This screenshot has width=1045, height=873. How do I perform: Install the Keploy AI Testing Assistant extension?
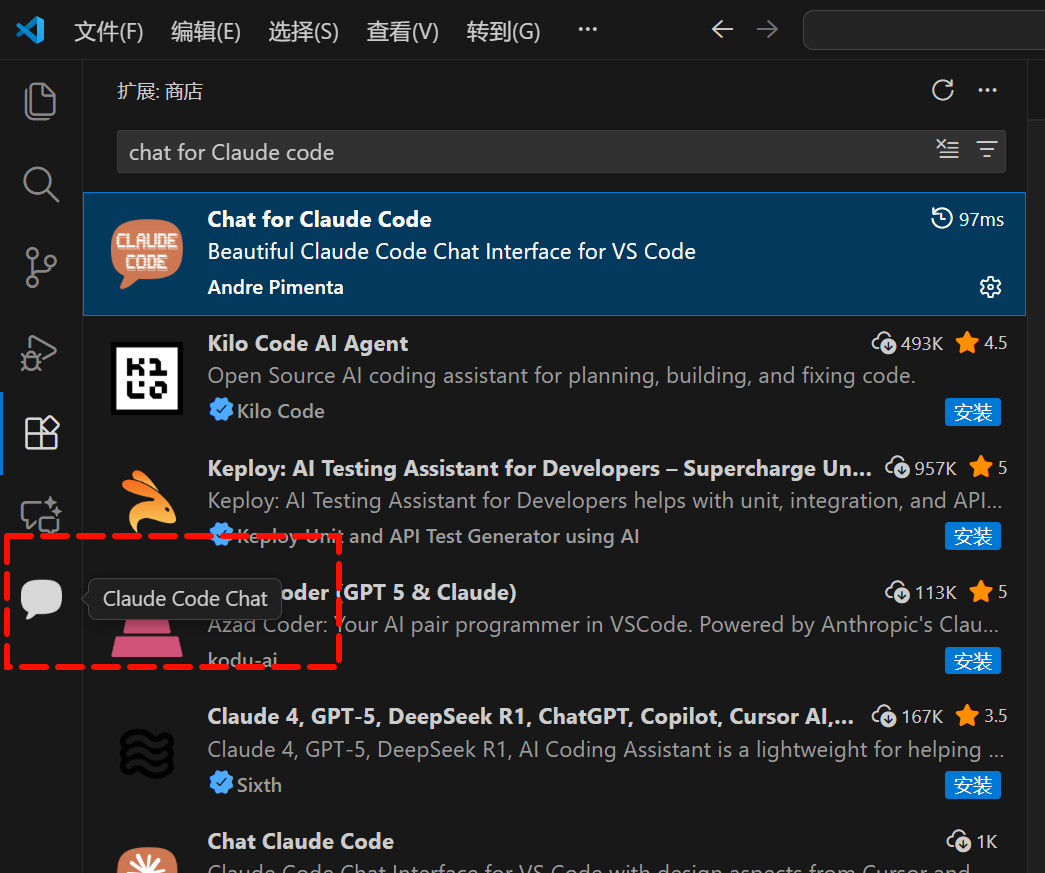point(972,536)
